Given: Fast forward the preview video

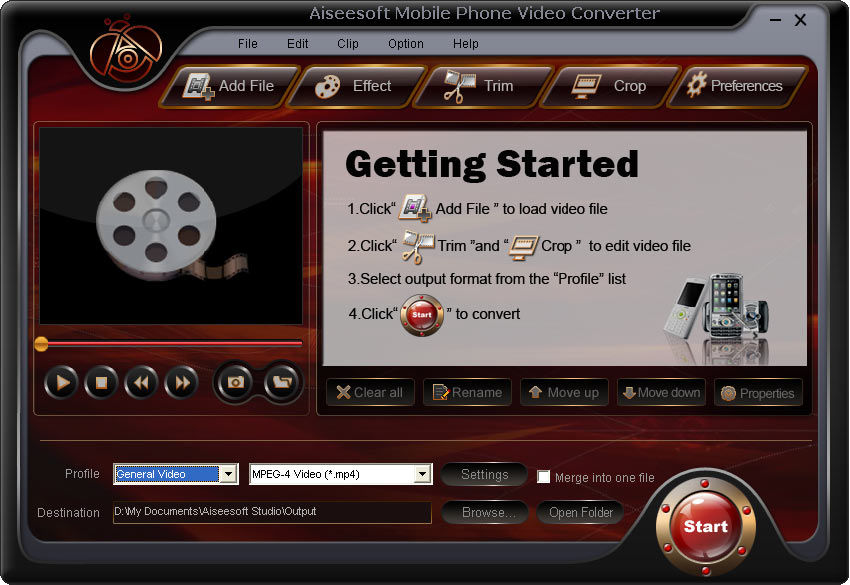Looking at the screenshot, I should click(182, 383).
